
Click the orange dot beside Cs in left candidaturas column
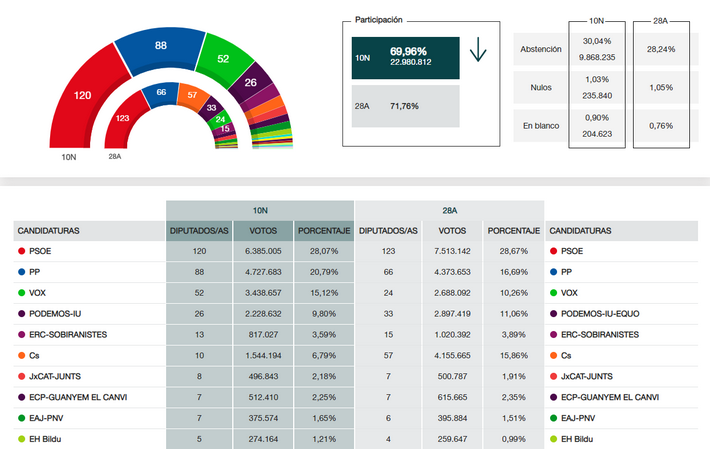coord(21,356)
